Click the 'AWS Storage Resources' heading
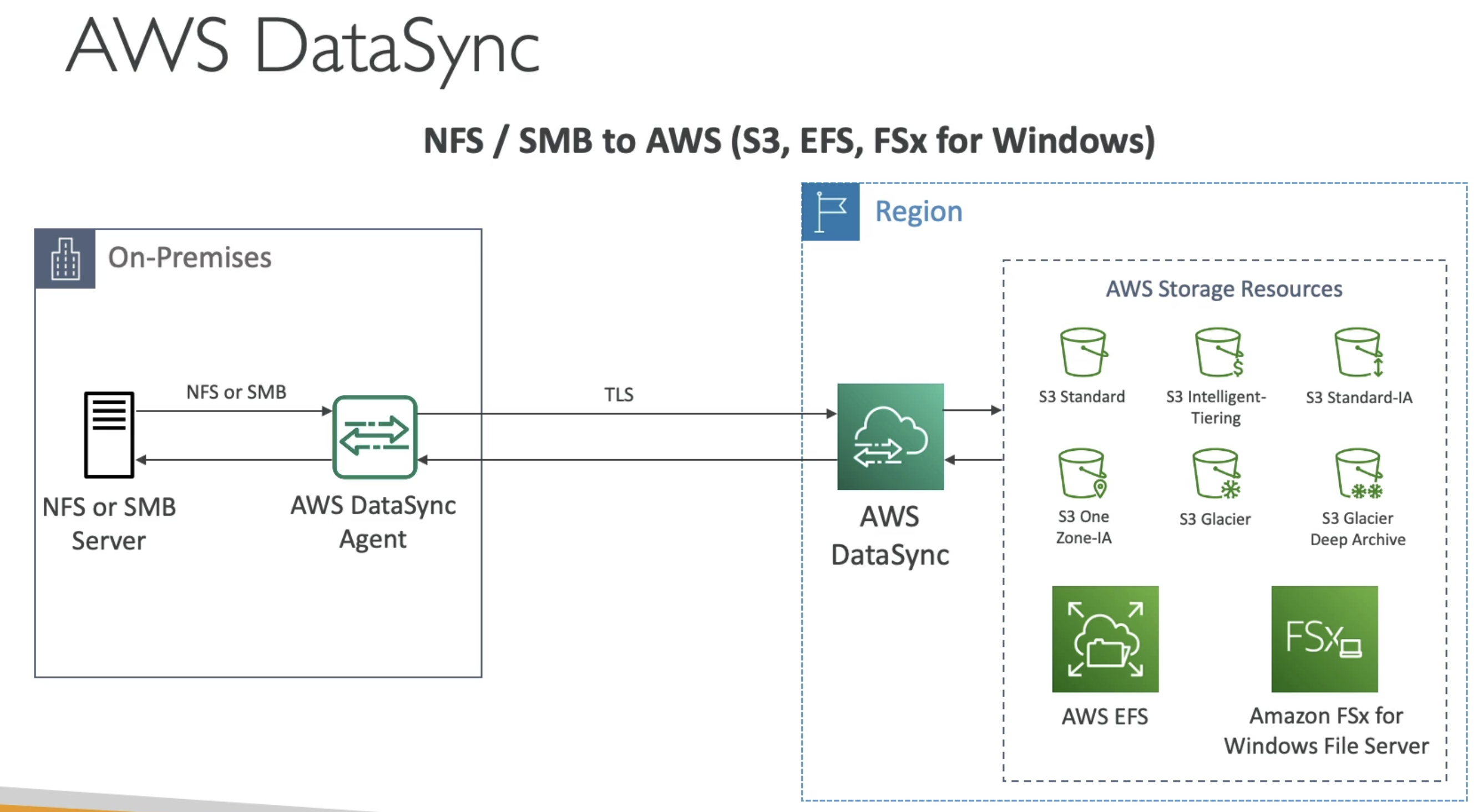This screenshot has width=1478, height=812. pyautogui.click(x=1224, y=288)
